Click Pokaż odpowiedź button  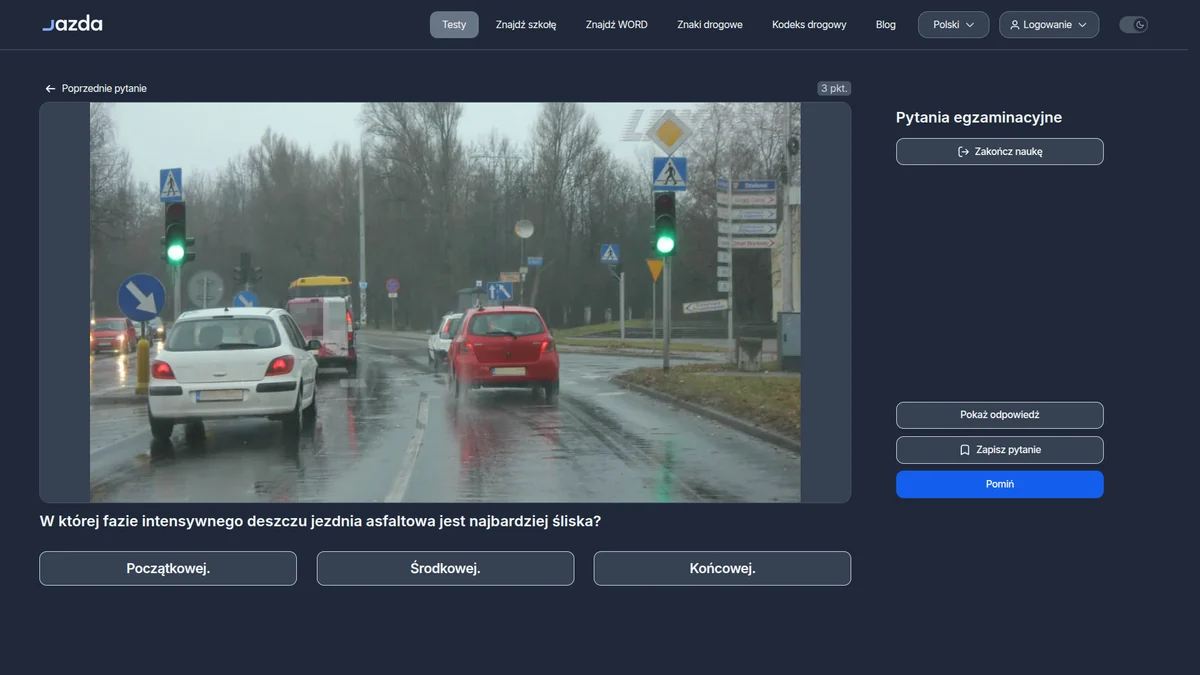[x=1000, y=415]
